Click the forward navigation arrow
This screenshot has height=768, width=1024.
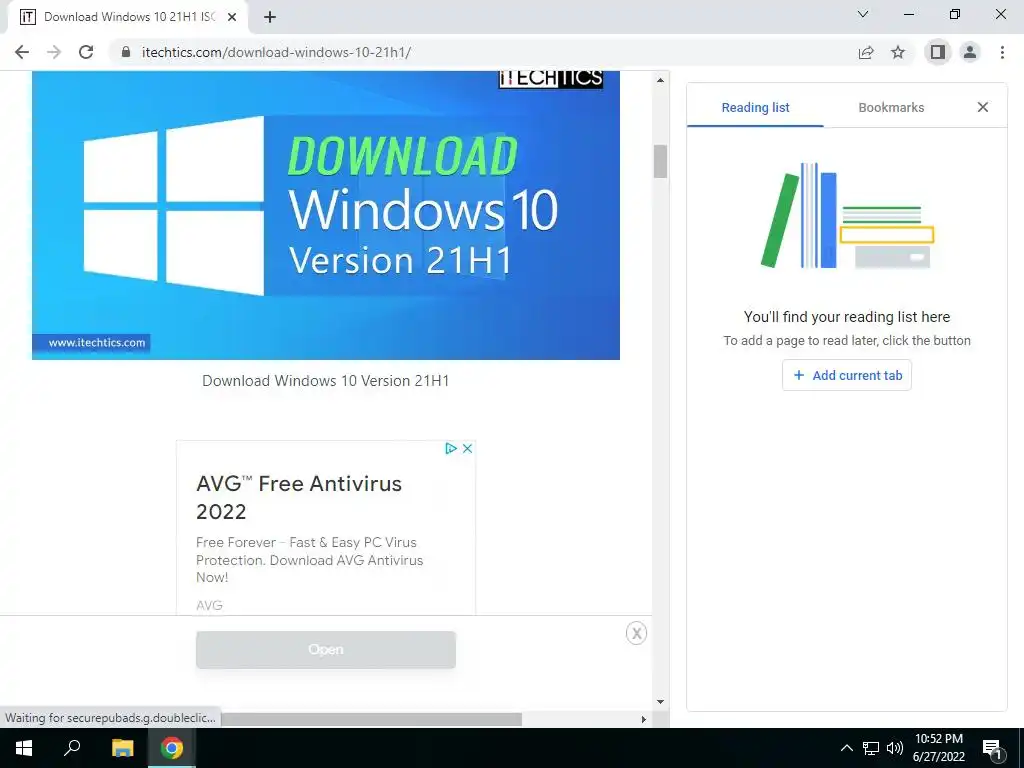pos(54,52)
